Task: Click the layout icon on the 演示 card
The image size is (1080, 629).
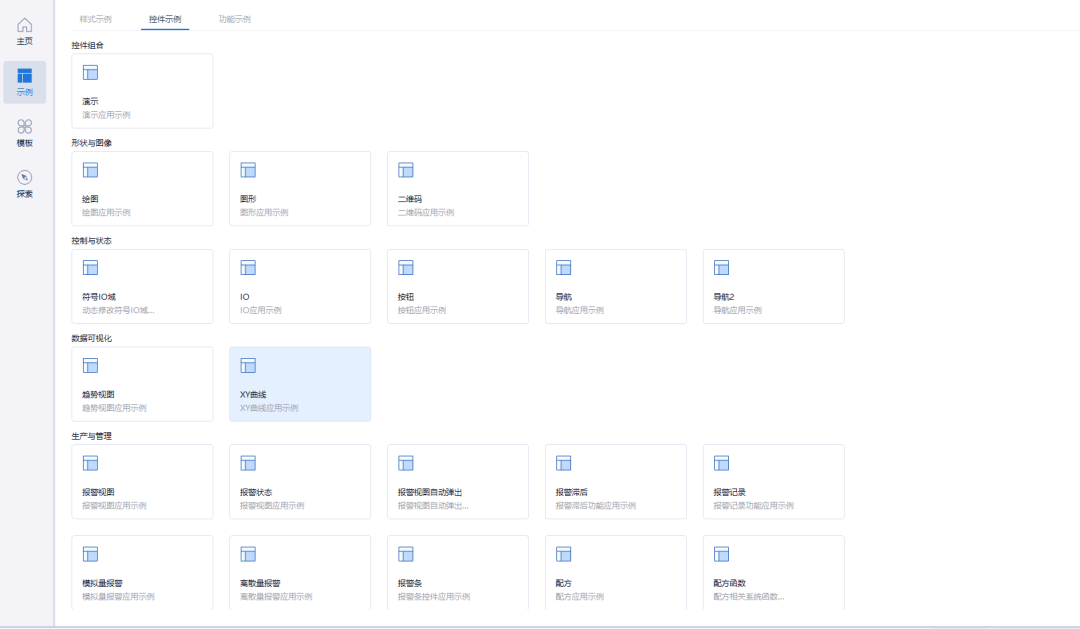Action: pyautogui.click(x=90, y=72)
